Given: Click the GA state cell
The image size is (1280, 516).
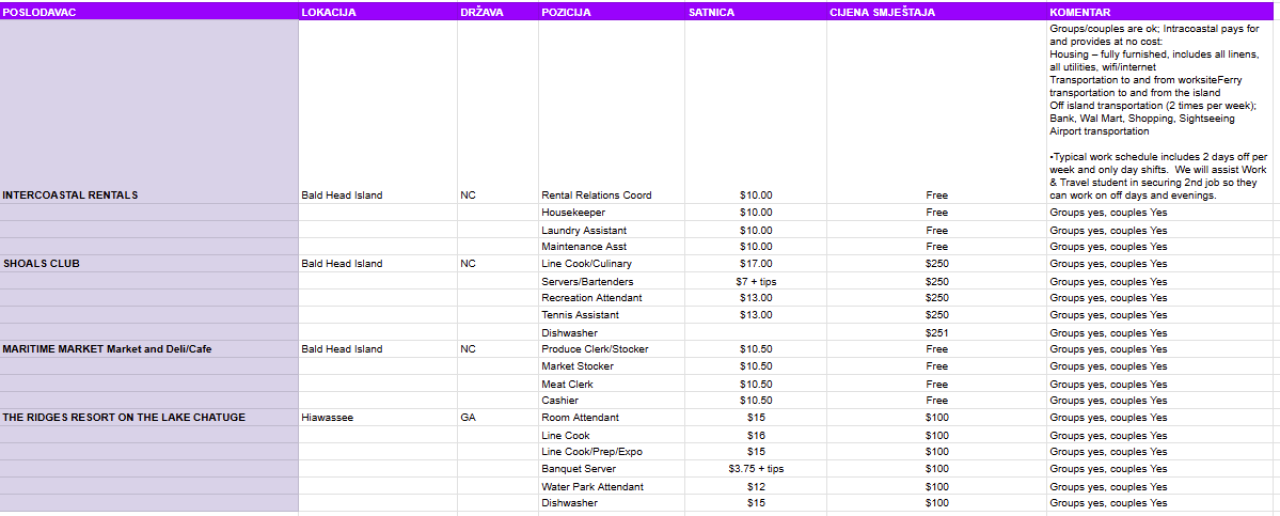Looking at the screenshot, I should coord(498,418).
